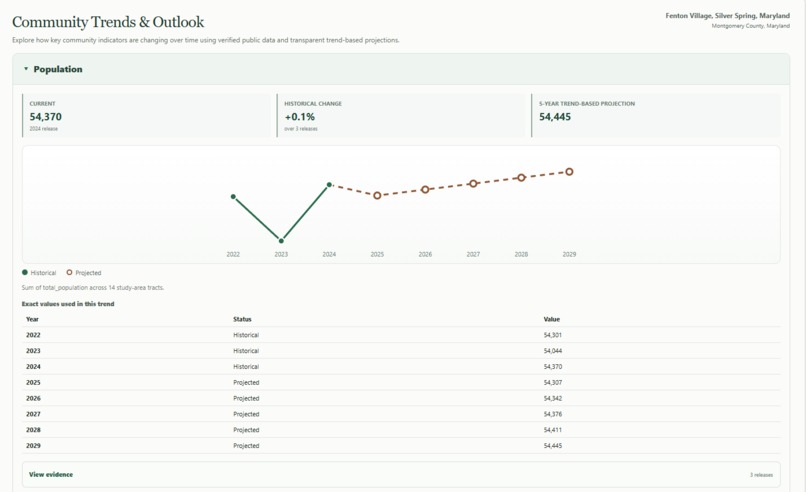The height and width of the screenshot is (492, 806).
Task: Select the 2024 historical data point on chart
Action: point(329,185)
